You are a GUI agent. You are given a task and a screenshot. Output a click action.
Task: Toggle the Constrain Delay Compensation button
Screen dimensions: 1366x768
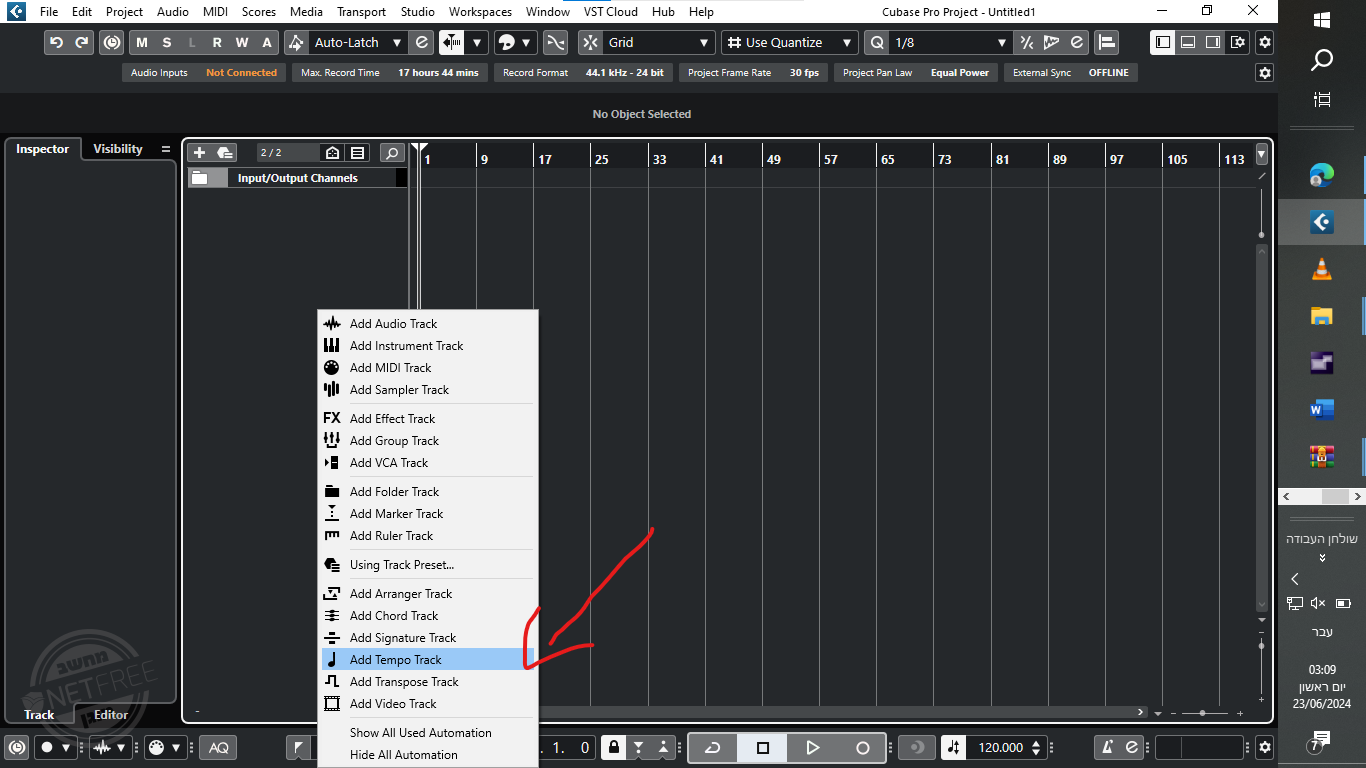click(x=111, y=43)
